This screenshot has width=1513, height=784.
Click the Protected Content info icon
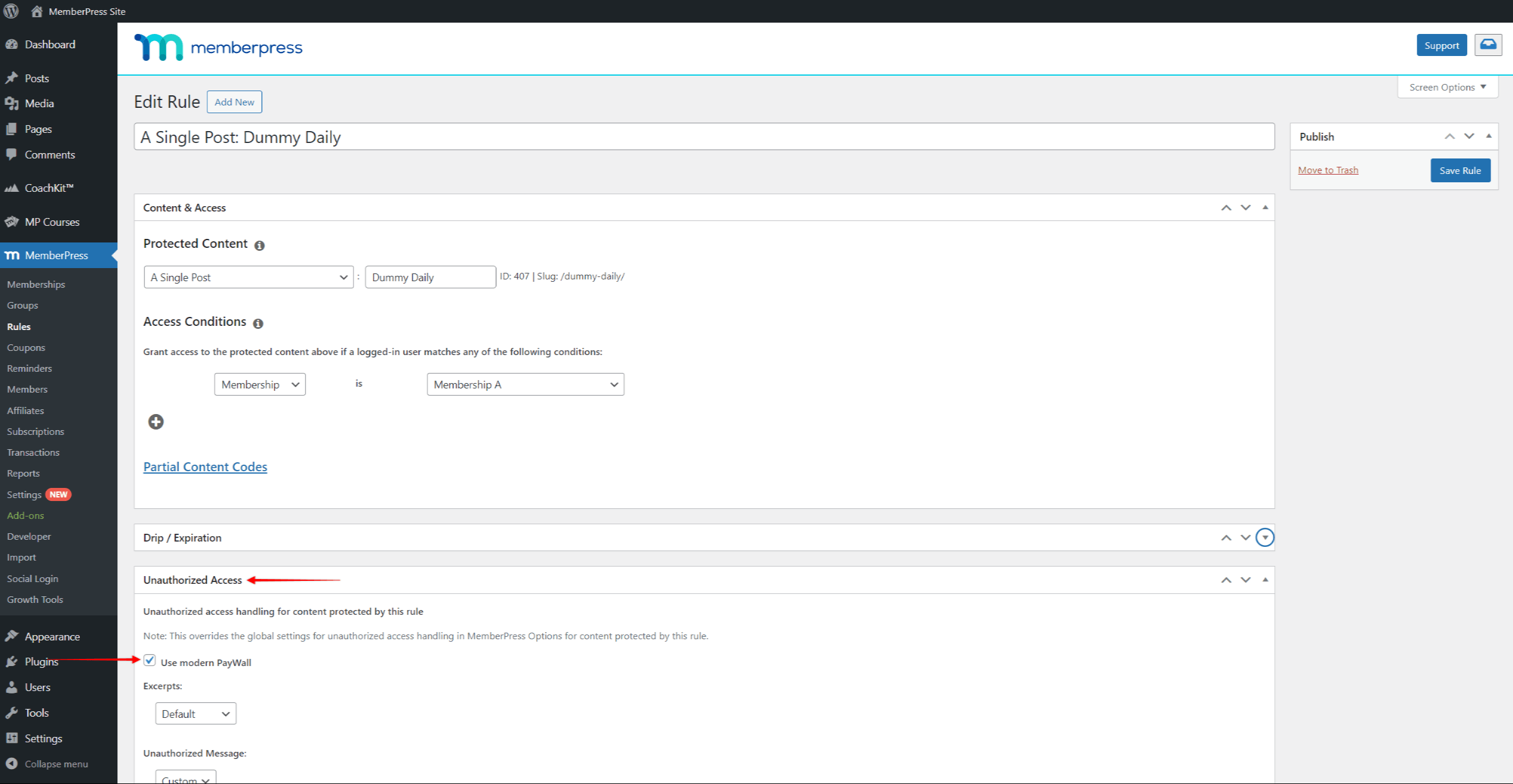259,245
